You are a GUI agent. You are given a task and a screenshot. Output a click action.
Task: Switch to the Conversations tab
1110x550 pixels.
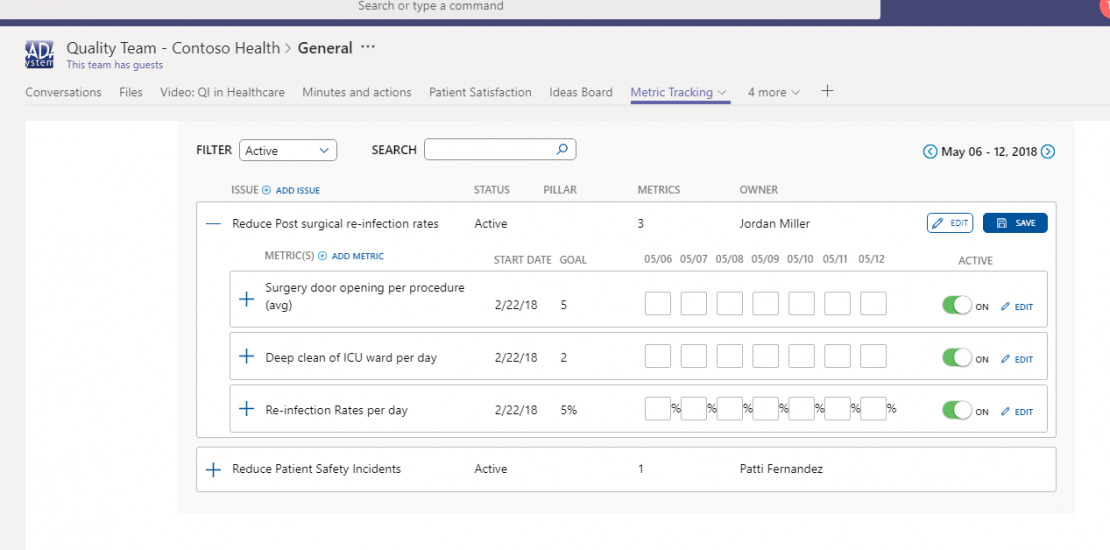click(64, 92)
